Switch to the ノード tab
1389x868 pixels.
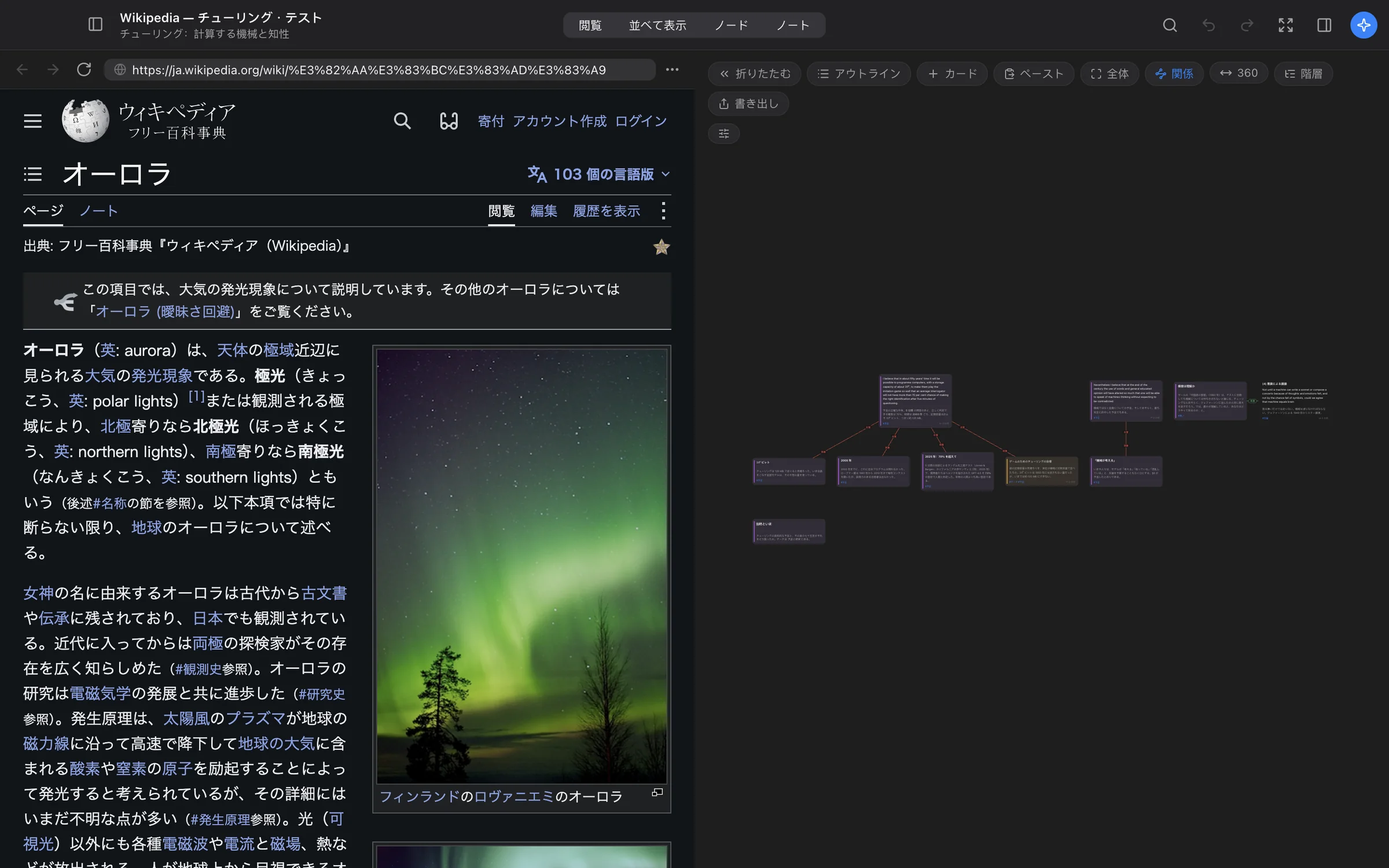[x=732, y=25]
